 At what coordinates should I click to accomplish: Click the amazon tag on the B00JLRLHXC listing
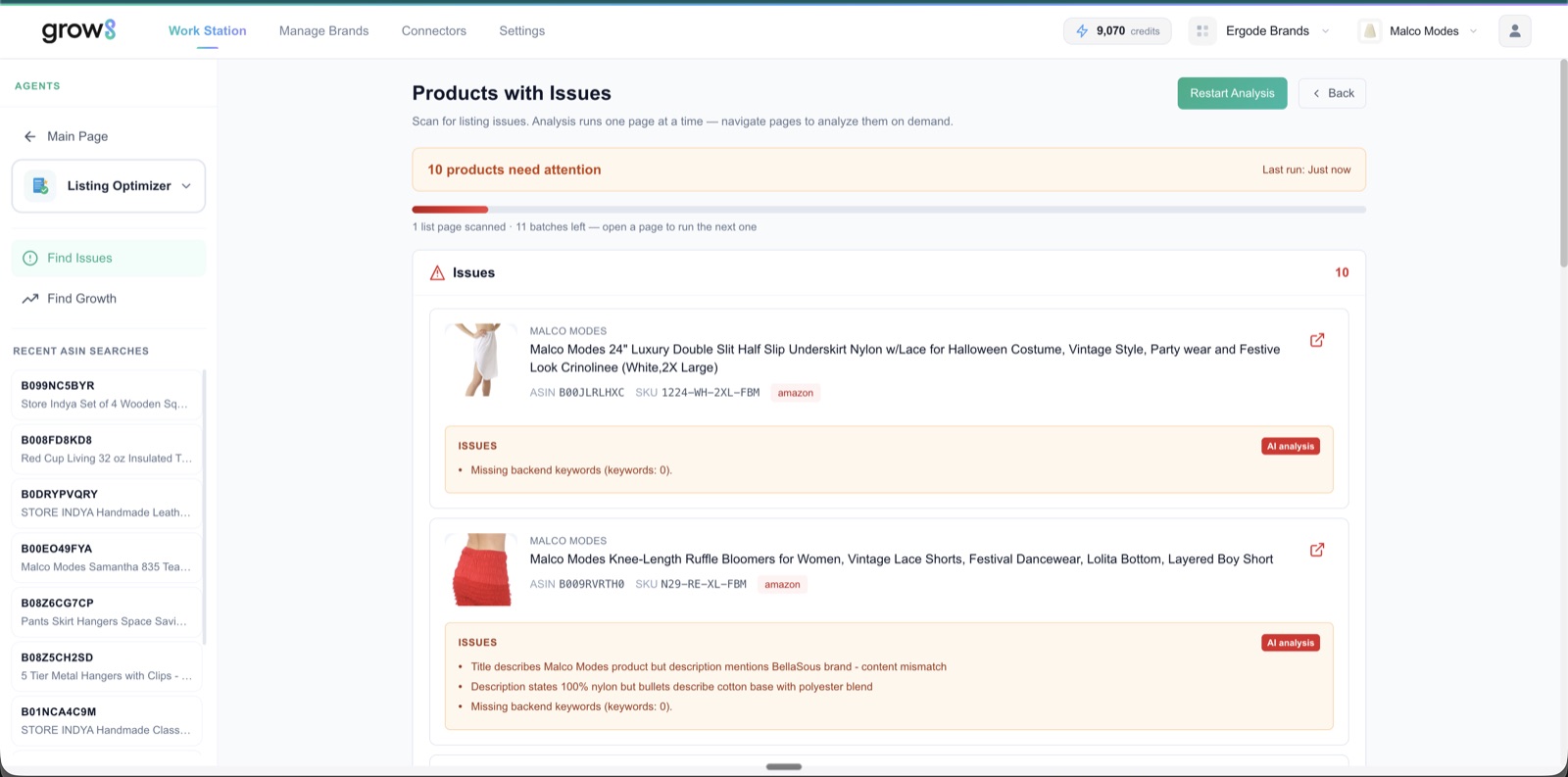pos(795,393)
